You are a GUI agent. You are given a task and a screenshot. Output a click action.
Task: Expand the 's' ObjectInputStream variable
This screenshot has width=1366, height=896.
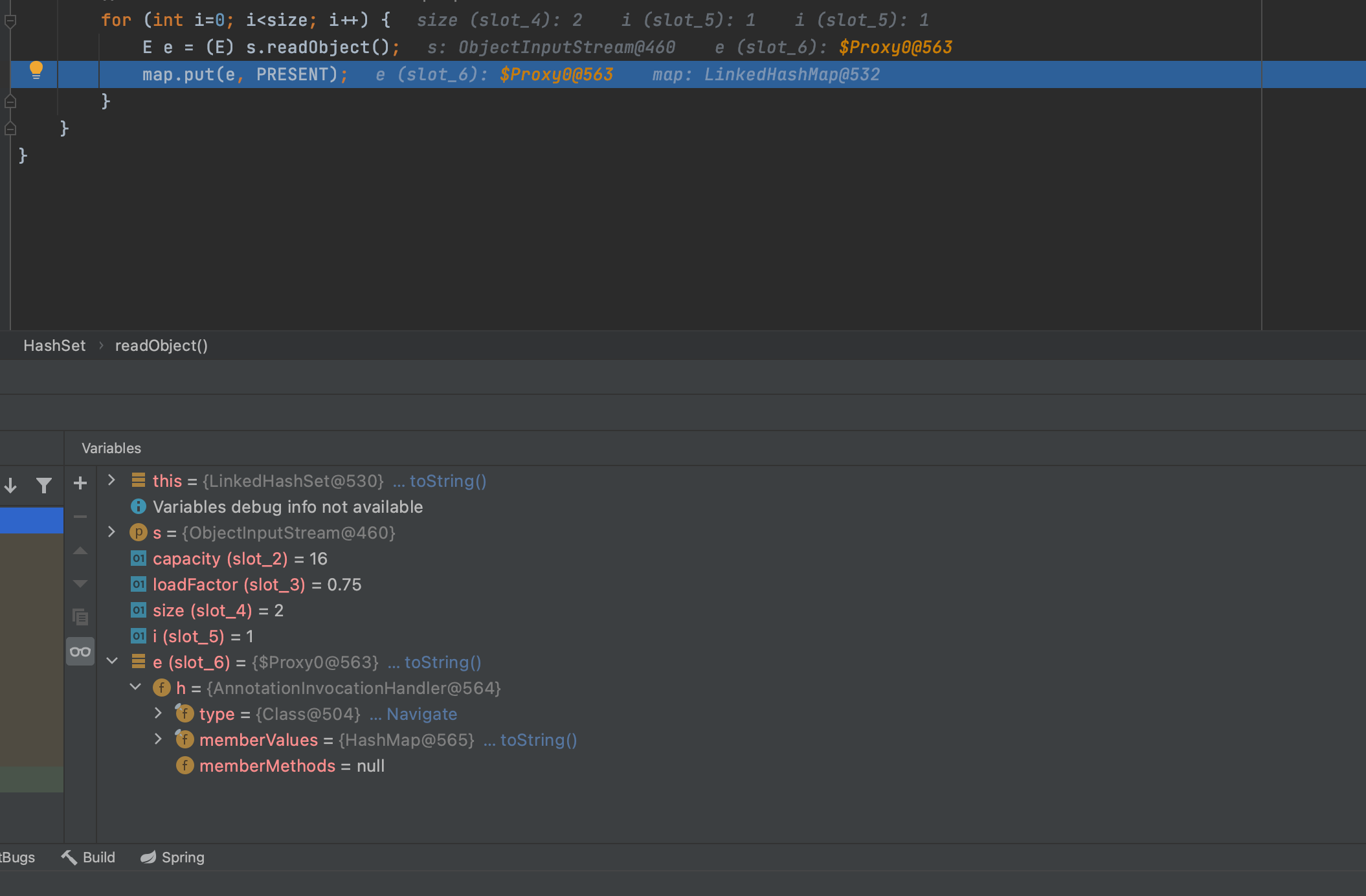tap(111, 532)
